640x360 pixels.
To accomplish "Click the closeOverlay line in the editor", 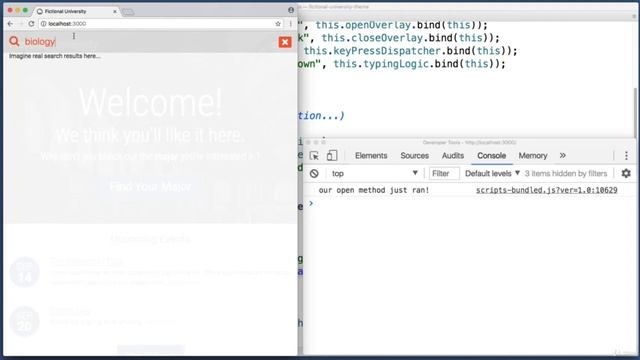I will [x=399, y=38].
